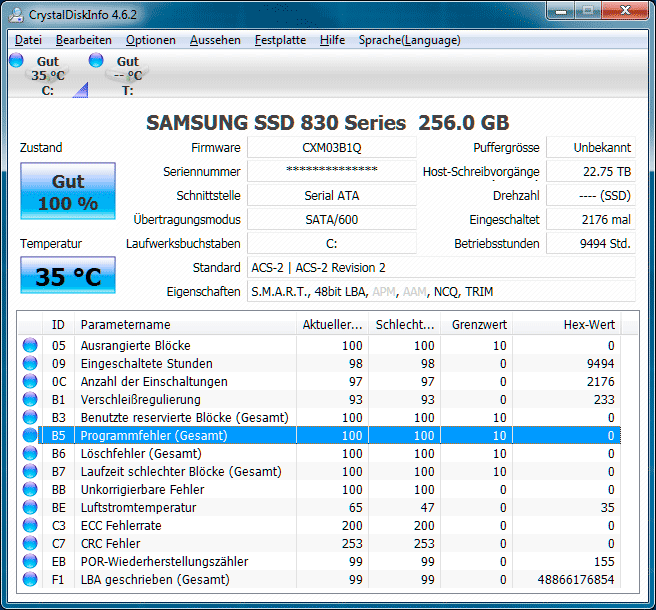Viewport: 656px width, 610px height.
Task: Open the Datei menu
Action: pos(28,40)
